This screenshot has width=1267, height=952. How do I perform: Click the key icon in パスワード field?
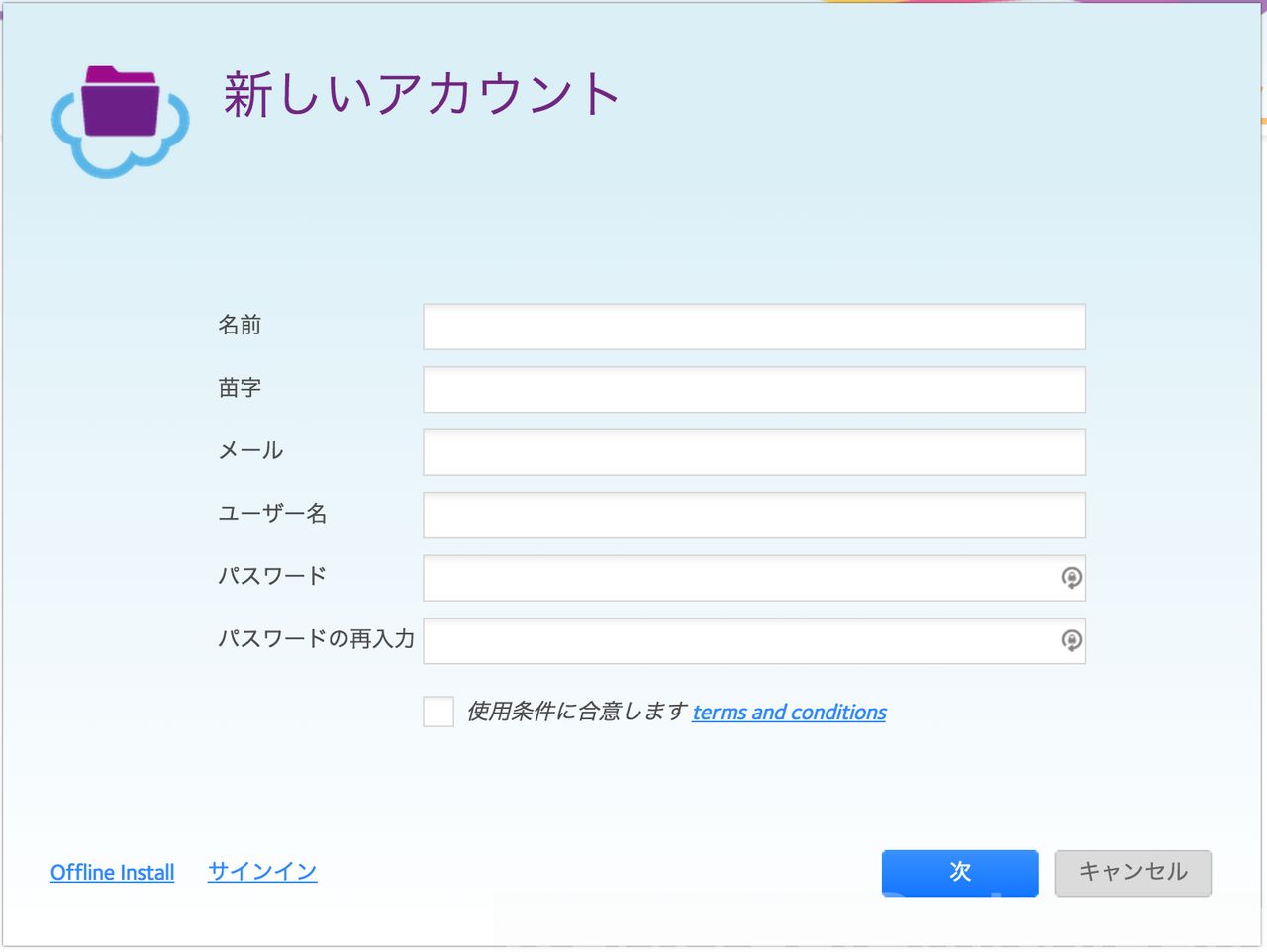click(1071, 578)
